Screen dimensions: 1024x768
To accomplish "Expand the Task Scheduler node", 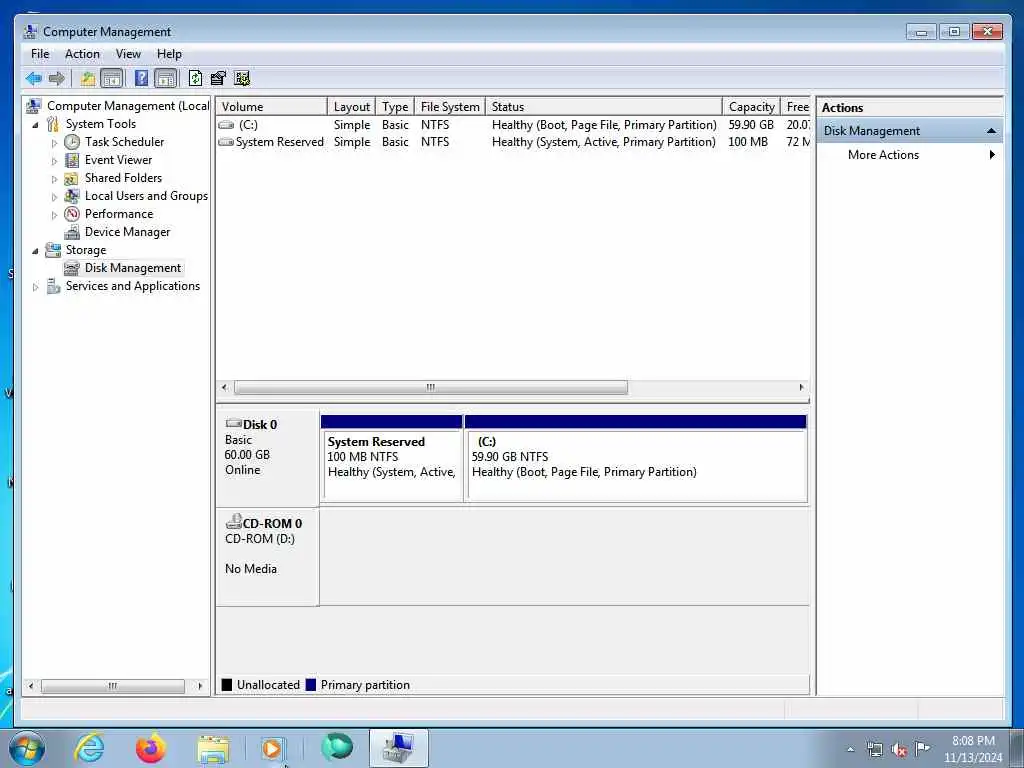I will [x=54, y=142].
